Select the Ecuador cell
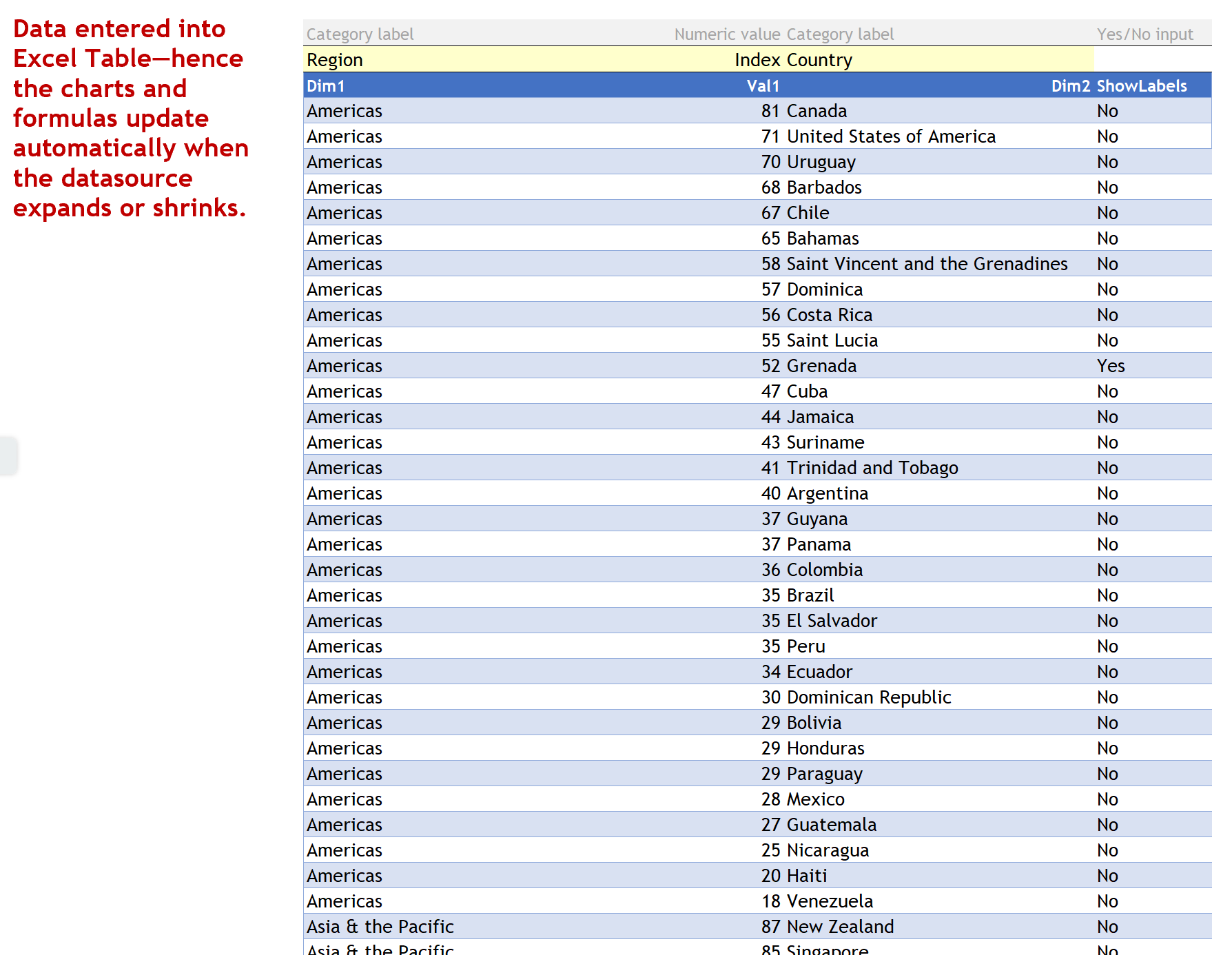Screen dimensions: 1232x955 938,672
